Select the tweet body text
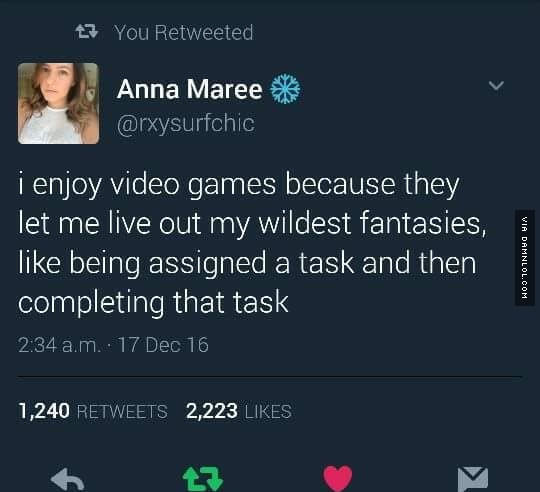This screenshot has width=540, height=492. click(x=252, y=243)
